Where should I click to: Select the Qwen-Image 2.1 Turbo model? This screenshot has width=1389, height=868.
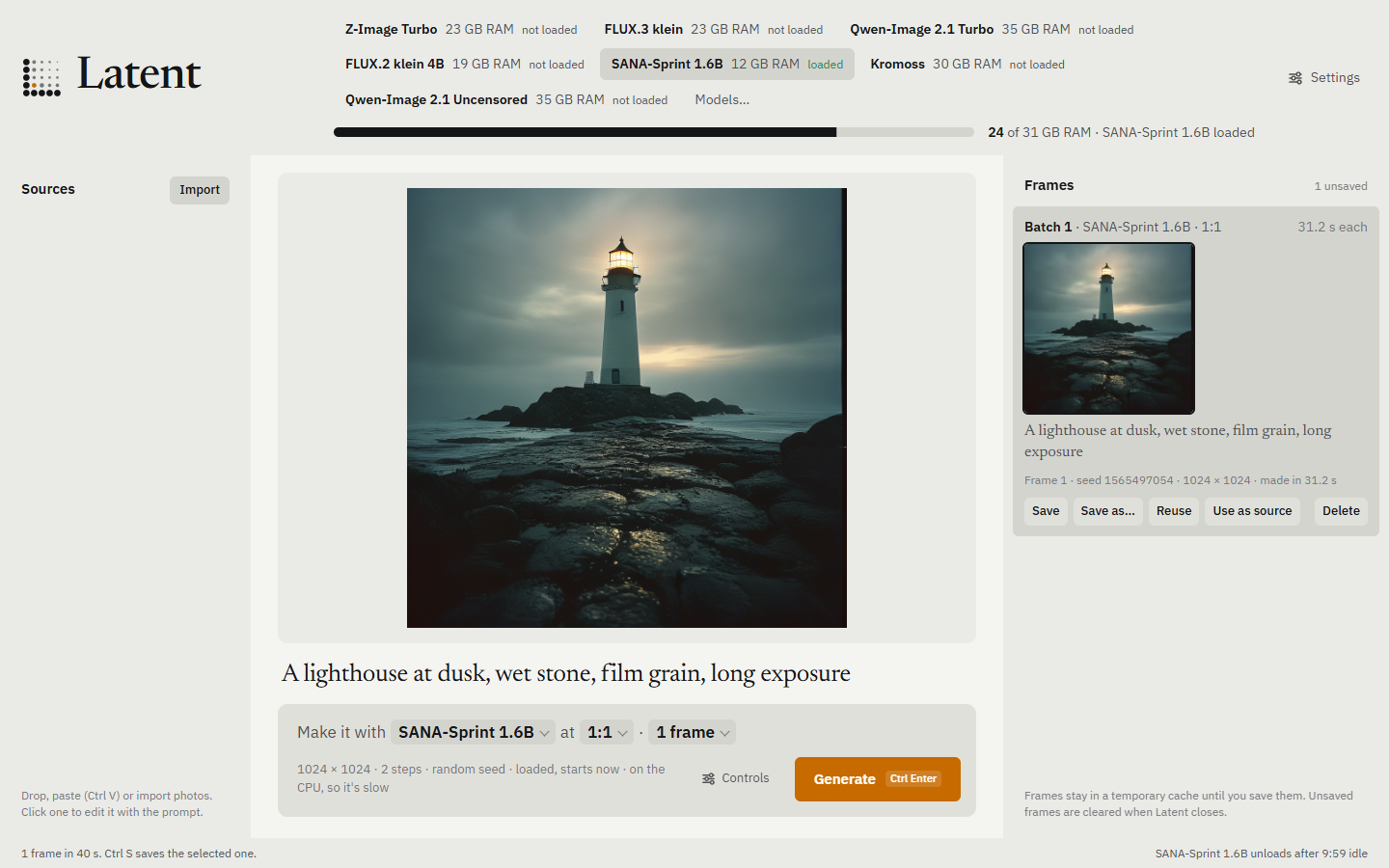992,30
